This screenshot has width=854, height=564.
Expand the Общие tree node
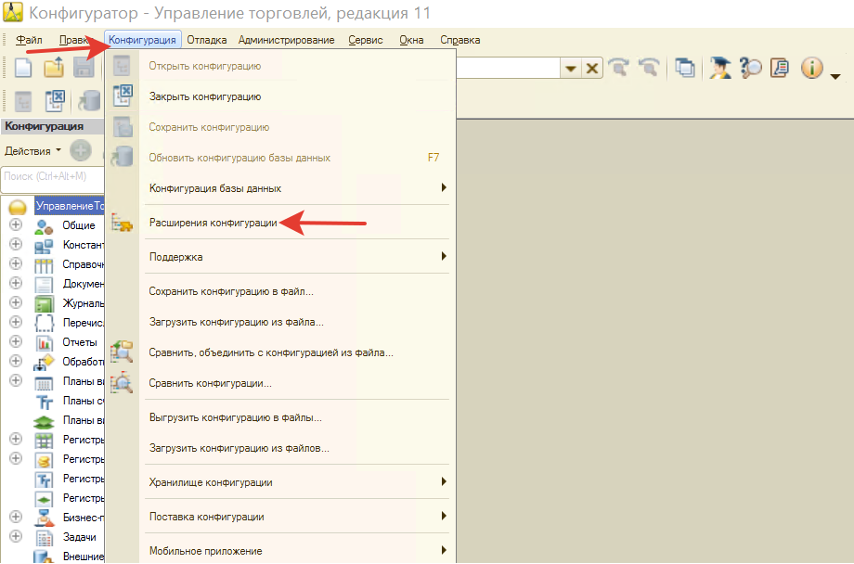click(15, 225)
